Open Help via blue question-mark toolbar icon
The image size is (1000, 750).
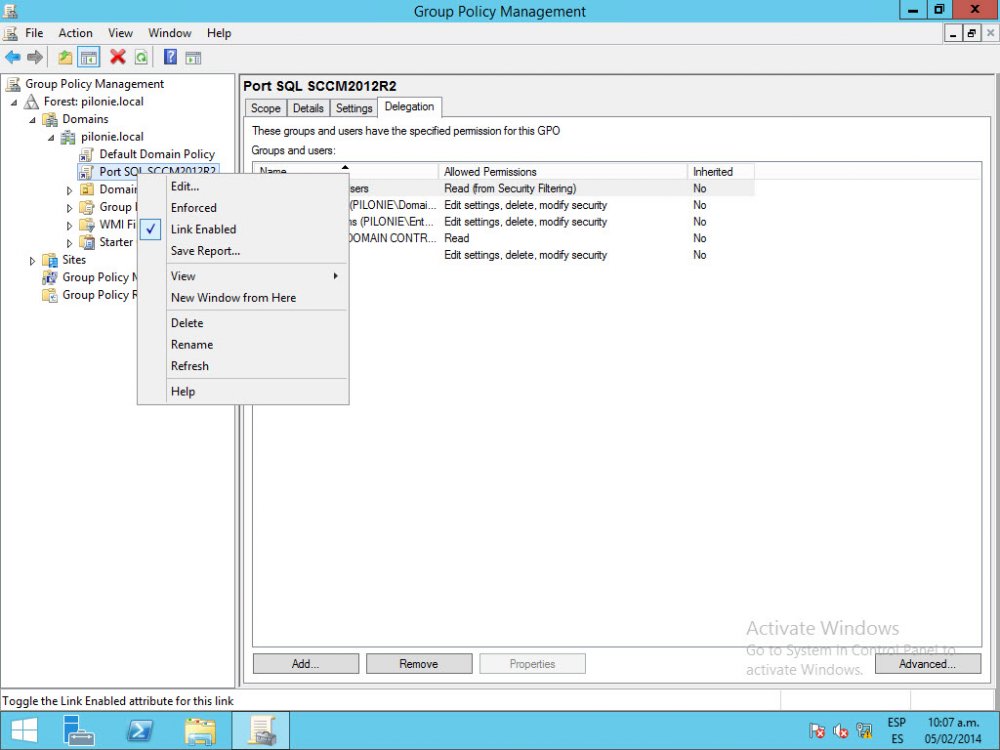pyautogui.click(x=170, y=57)
